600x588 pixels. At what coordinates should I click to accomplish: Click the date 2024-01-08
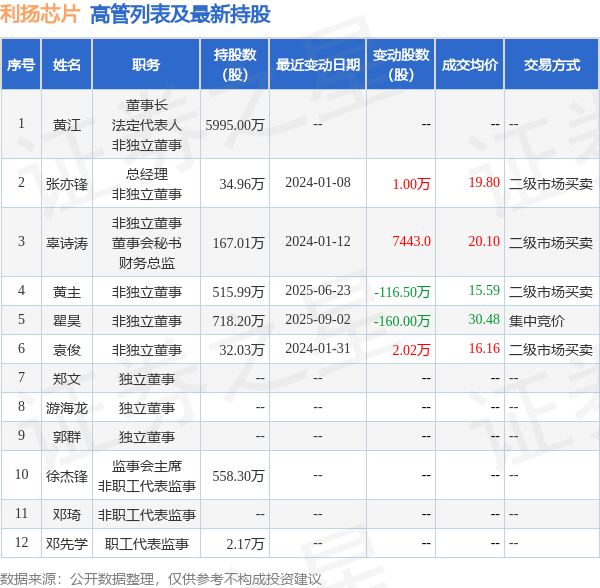pyautogui.click(x=318, y=182)
